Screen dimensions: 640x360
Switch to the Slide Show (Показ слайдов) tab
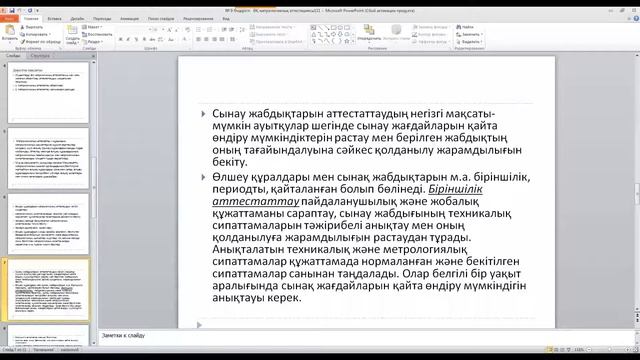tap(161, 19)
